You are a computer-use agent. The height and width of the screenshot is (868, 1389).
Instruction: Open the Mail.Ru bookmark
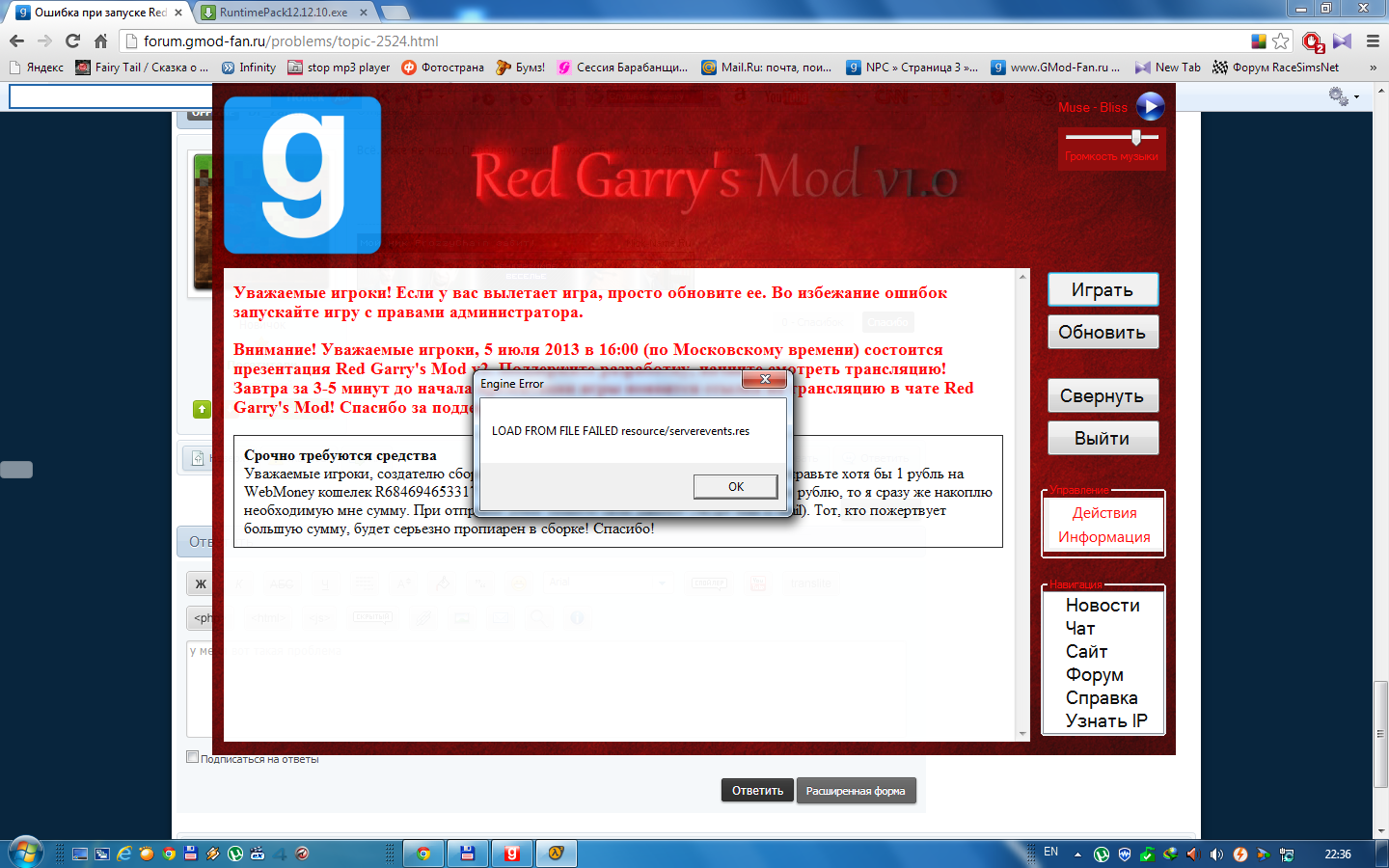(x=767, y=68)
